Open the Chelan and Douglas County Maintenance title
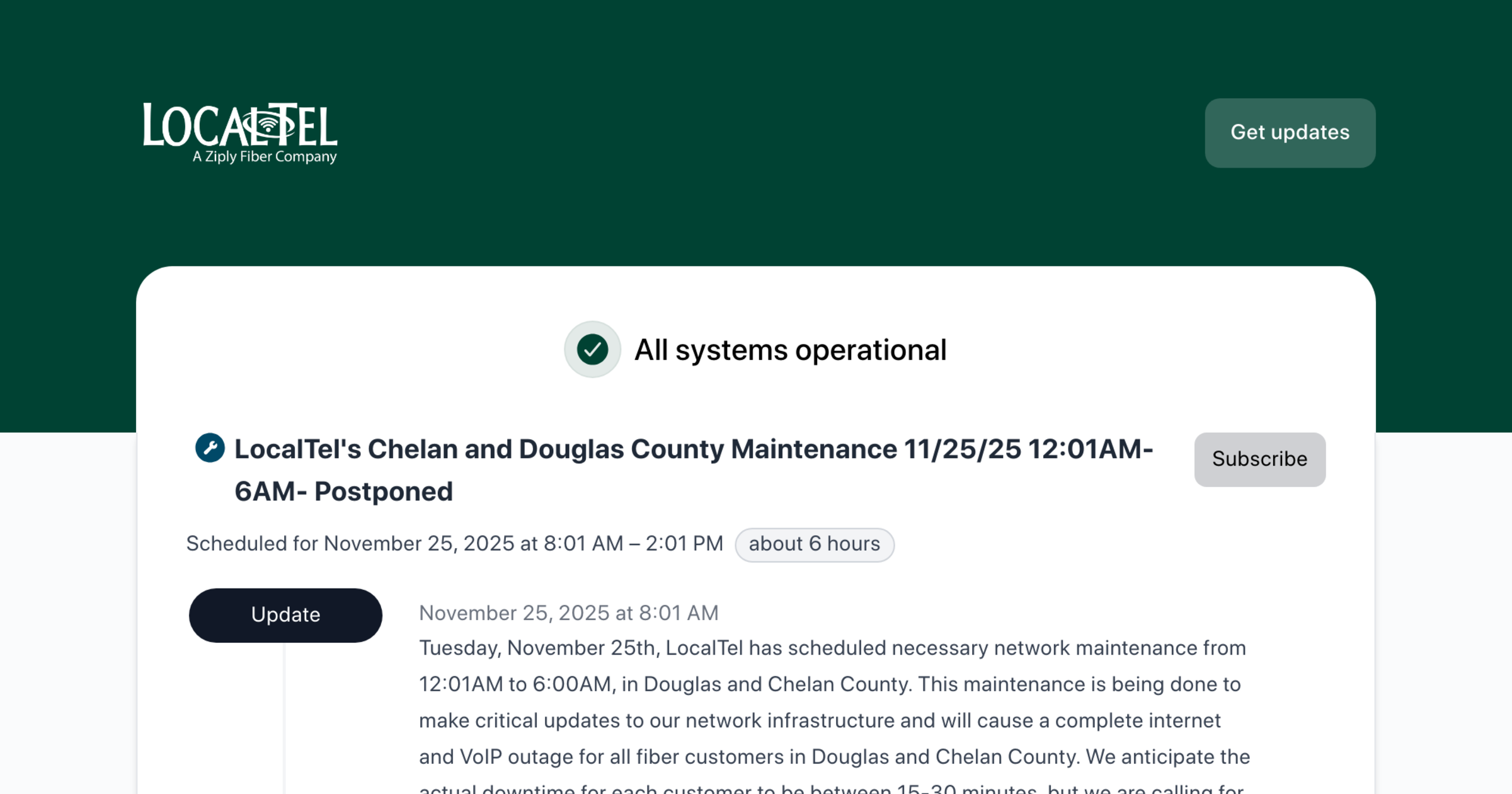This screenshot has width=1512, height=794. tap(693, 449)
